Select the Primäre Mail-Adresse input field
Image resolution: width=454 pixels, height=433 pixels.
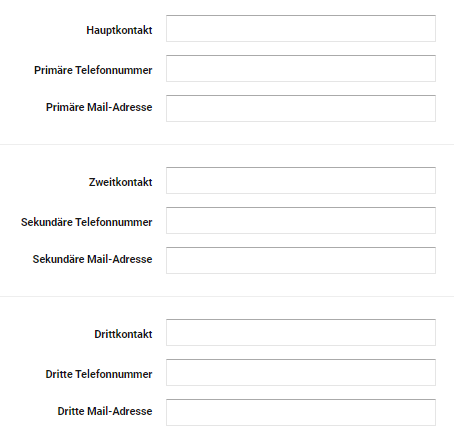coord(301,109)
